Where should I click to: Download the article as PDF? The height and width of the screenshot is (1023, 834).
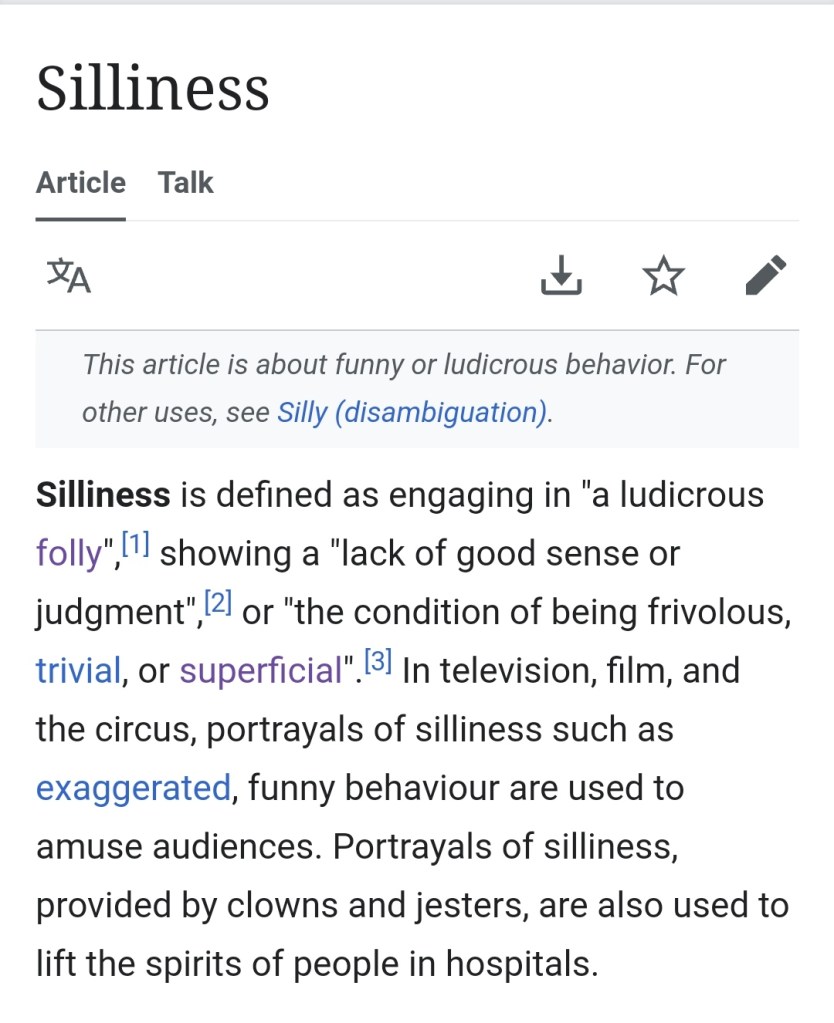tap(561, 276)
